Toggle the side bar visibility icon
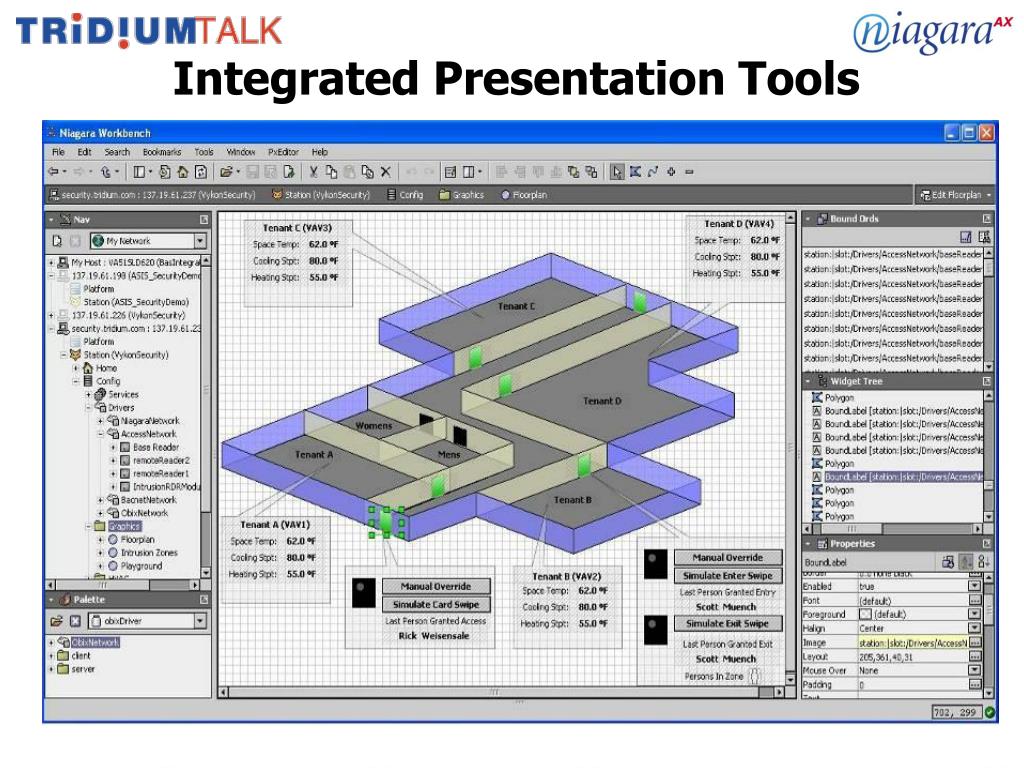The image size is (1024, 768). pos(139,172)
